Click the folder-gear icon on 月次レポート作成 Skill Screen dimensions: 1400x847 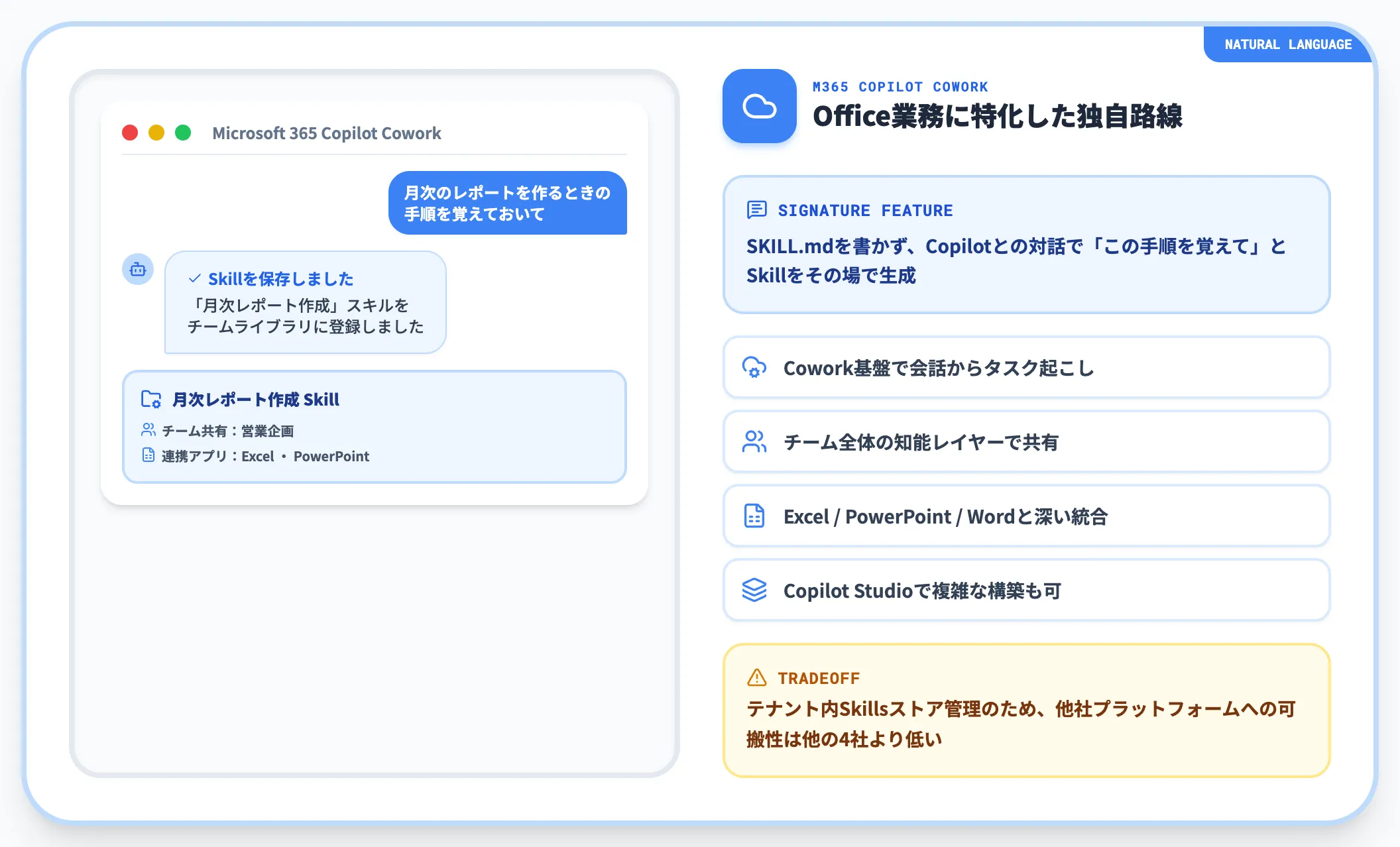tap(151, 399)
